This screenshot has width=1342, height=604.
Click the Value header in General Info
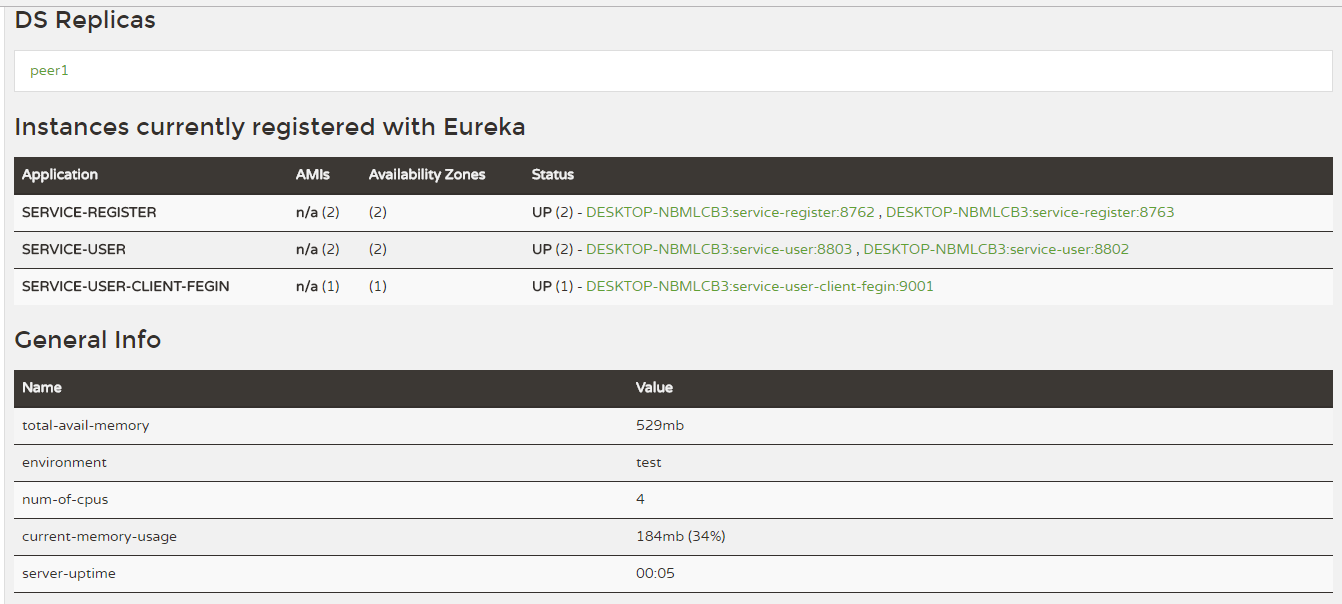click(x=654, y=387)
